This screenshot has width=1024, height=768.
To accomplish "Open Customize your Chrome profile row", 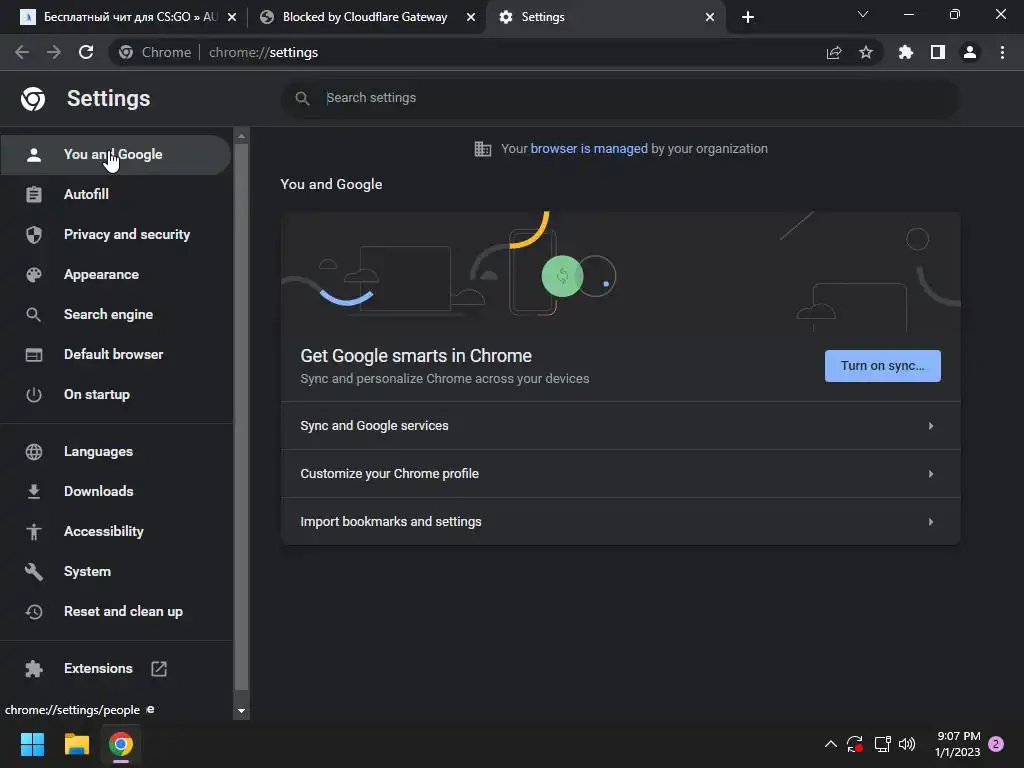I will 620,473.
